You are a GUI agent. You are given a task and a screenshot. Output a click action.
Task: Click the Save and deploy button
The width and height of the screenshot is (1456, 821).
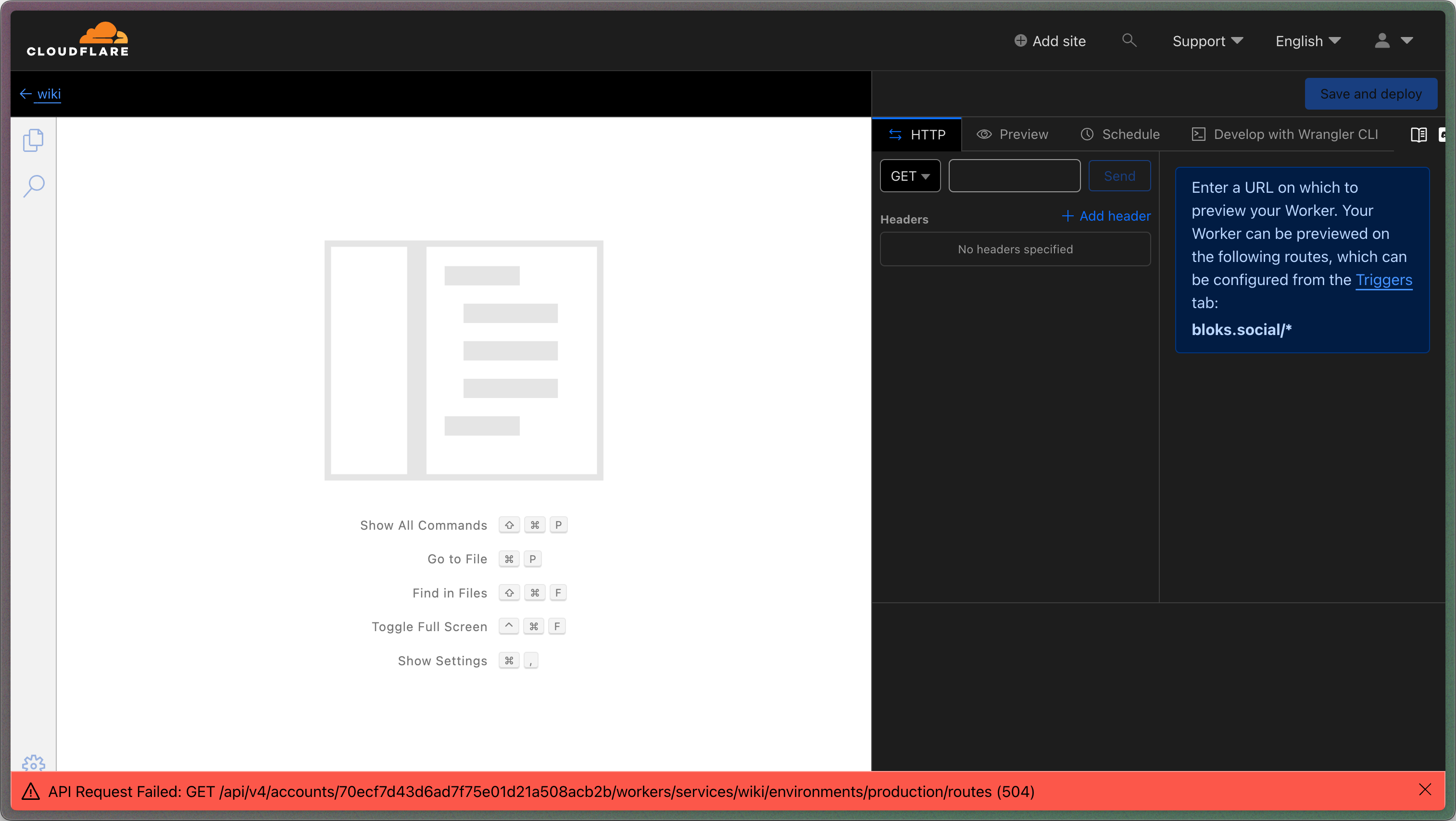click(1371, 94)
